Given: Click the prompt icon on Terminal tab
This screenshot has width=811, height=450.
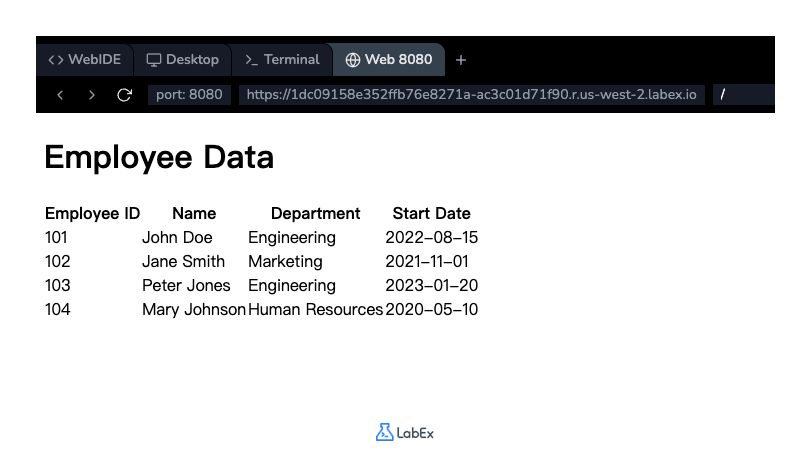Looking at the screenshot, I should tap(252, 60).
